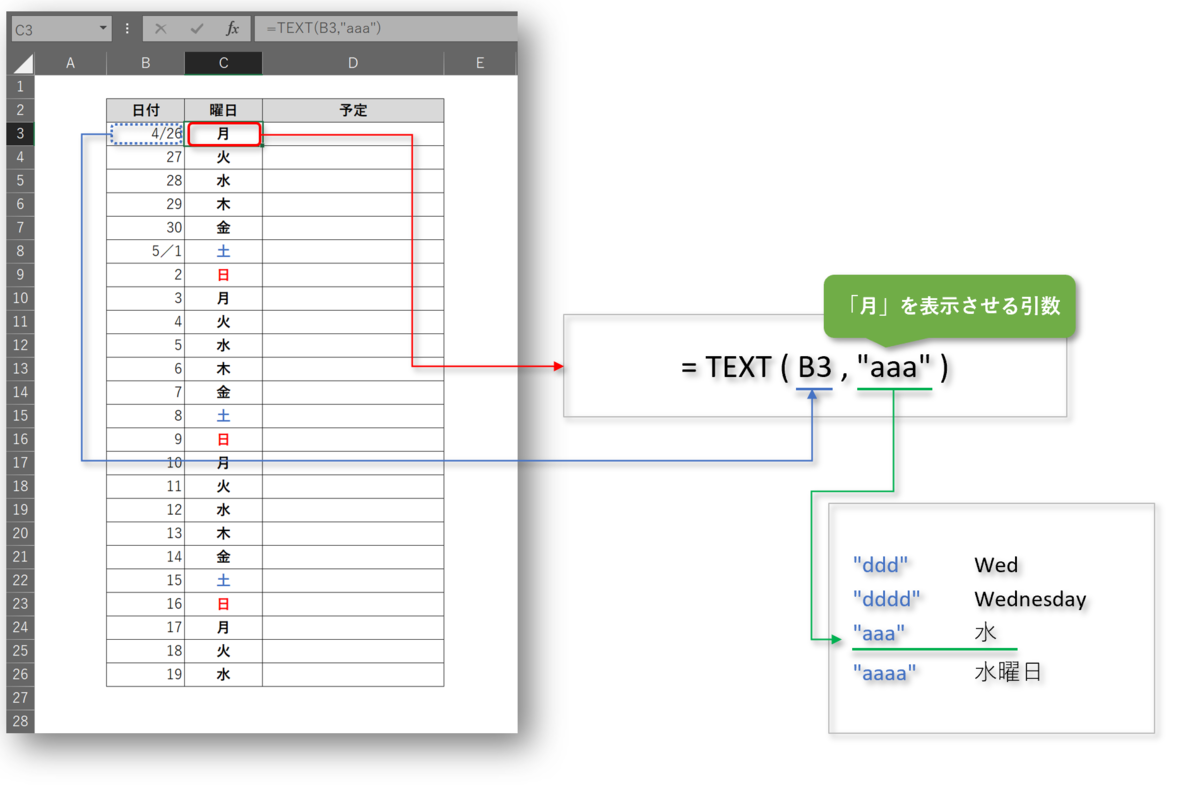Select the highlighted row 3 header
This screenshot has height=785, width=1200.
pyautogui.click(x=20, y=134)
